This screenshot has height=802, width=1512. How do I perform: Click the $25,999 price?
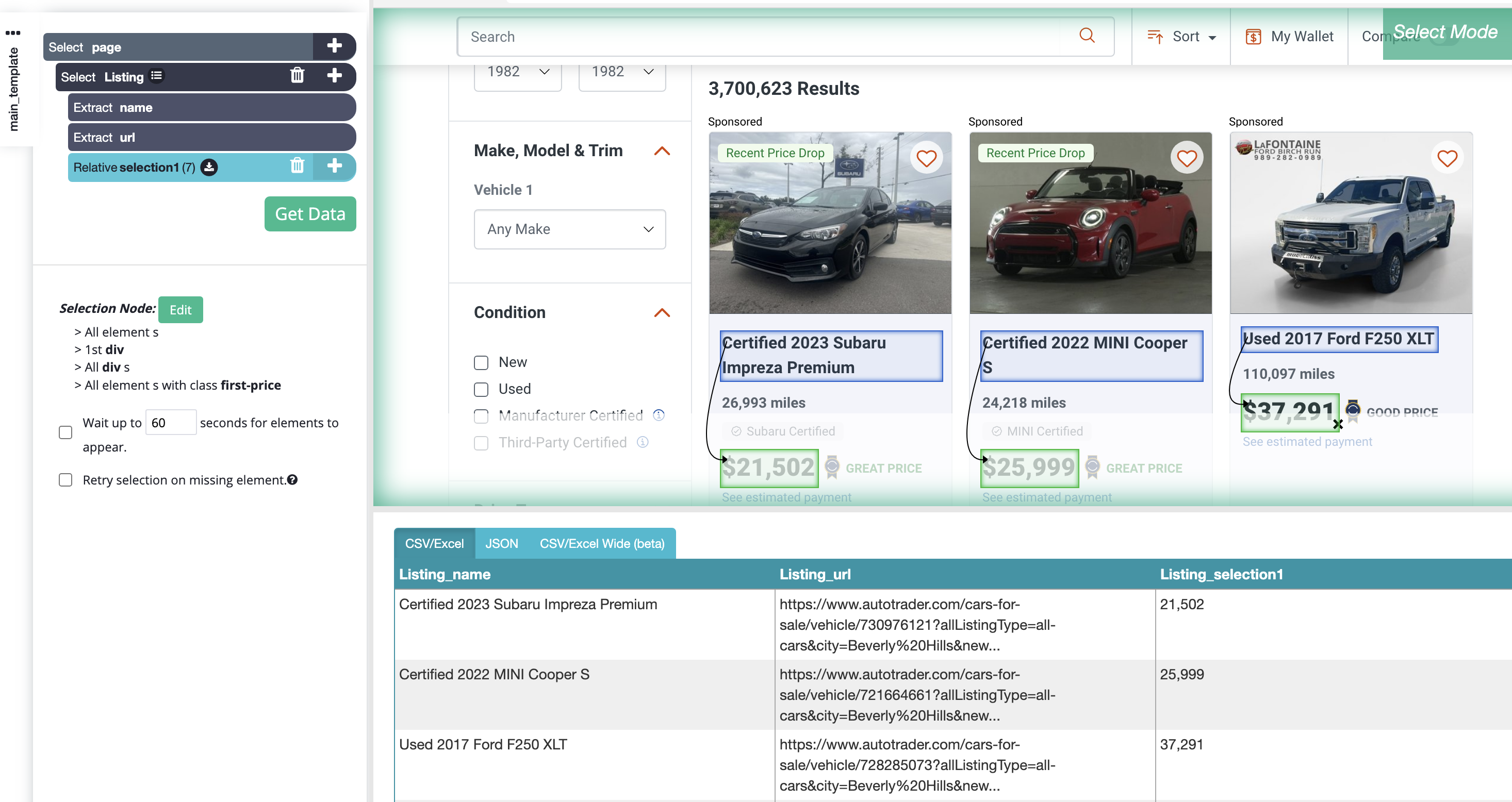(1029, 467)
